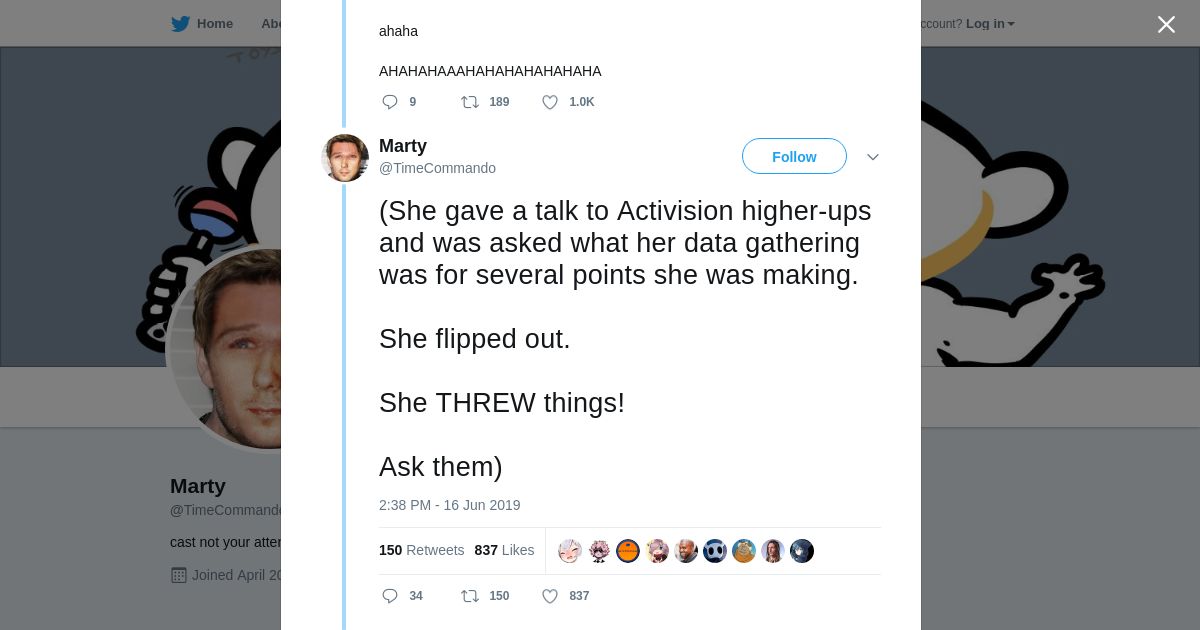This screenshot has height=630, width=1200.
Task: Follow Marty @TimeCommando
Action: tap(794, 157)
